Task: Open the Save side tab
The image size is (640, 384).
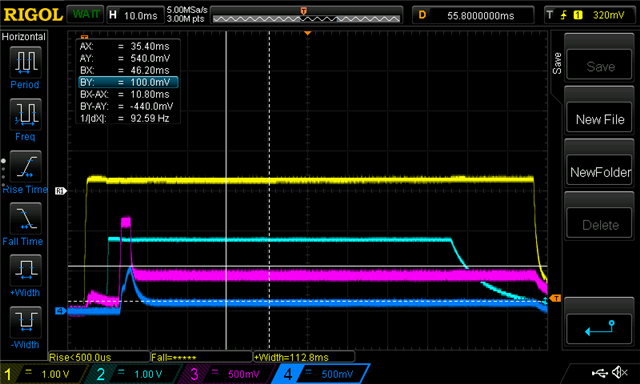Action: click(557, 63)
